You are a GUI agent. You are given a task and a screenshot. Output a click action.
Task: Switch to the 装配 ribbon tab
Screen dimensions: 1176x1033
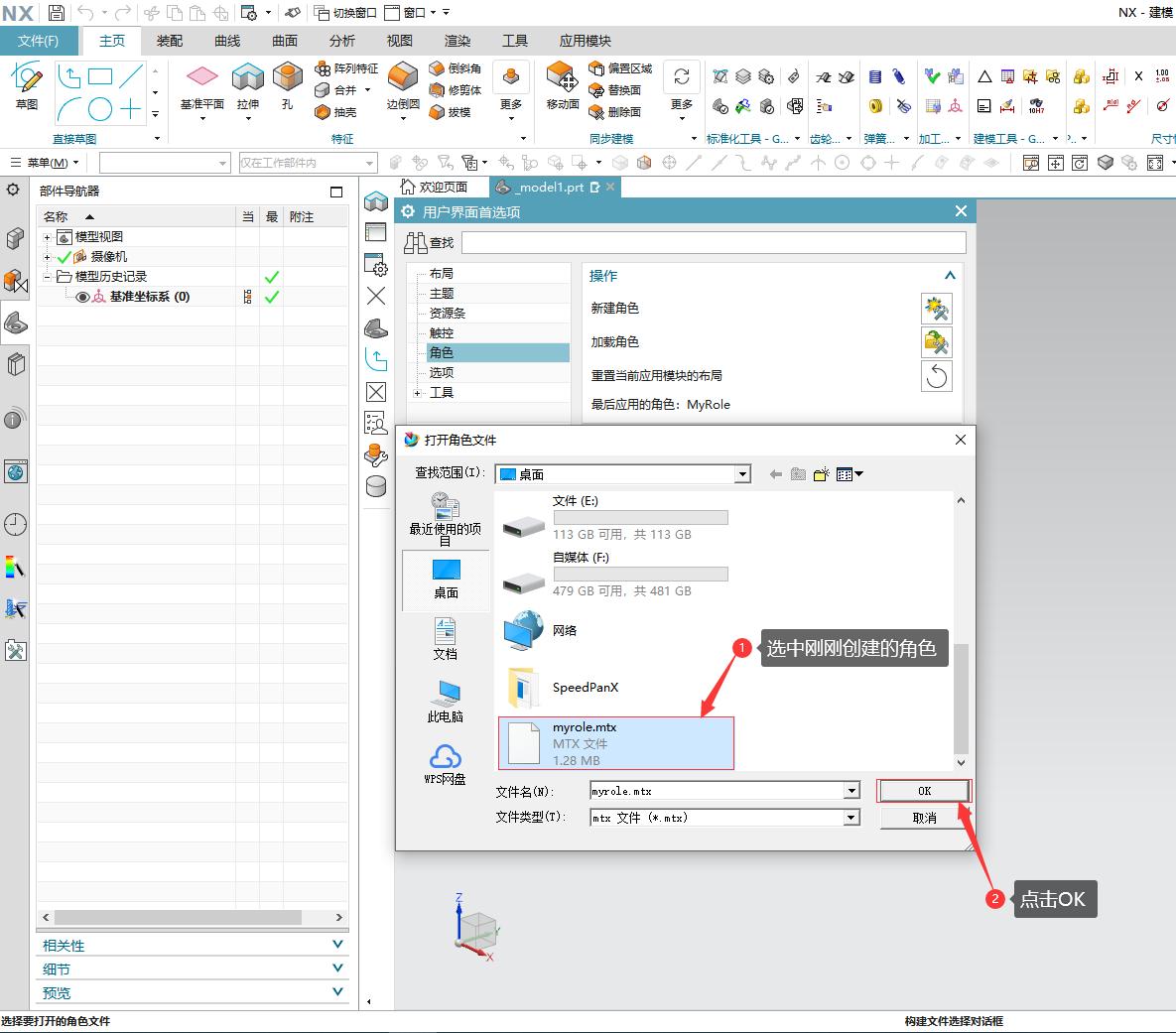170,41
